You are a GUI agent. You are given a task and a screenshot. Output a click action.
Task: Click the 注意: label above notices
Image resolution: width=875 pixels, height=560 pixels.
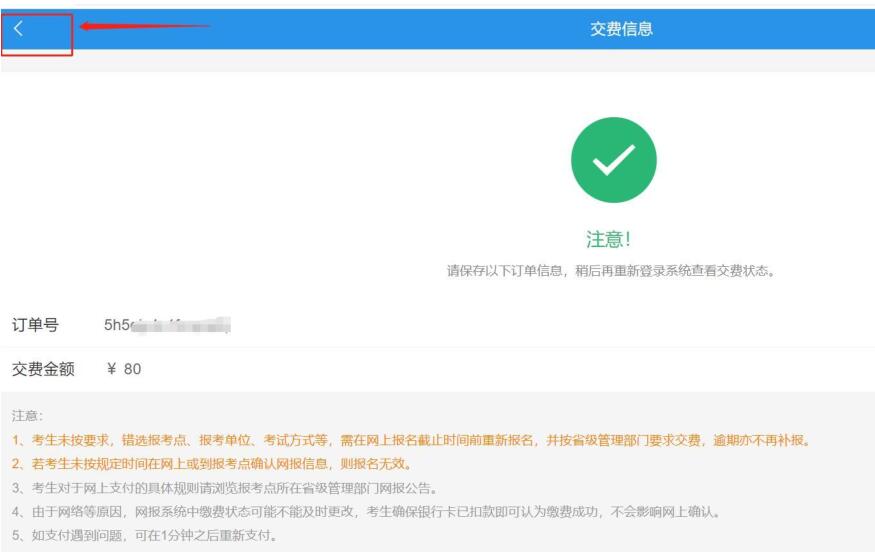pos(27,416)
